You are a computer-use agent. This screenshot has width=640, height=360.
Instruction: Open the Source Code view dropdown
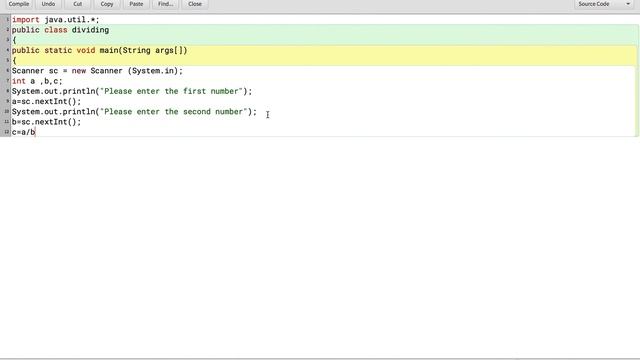click(604, 4)
